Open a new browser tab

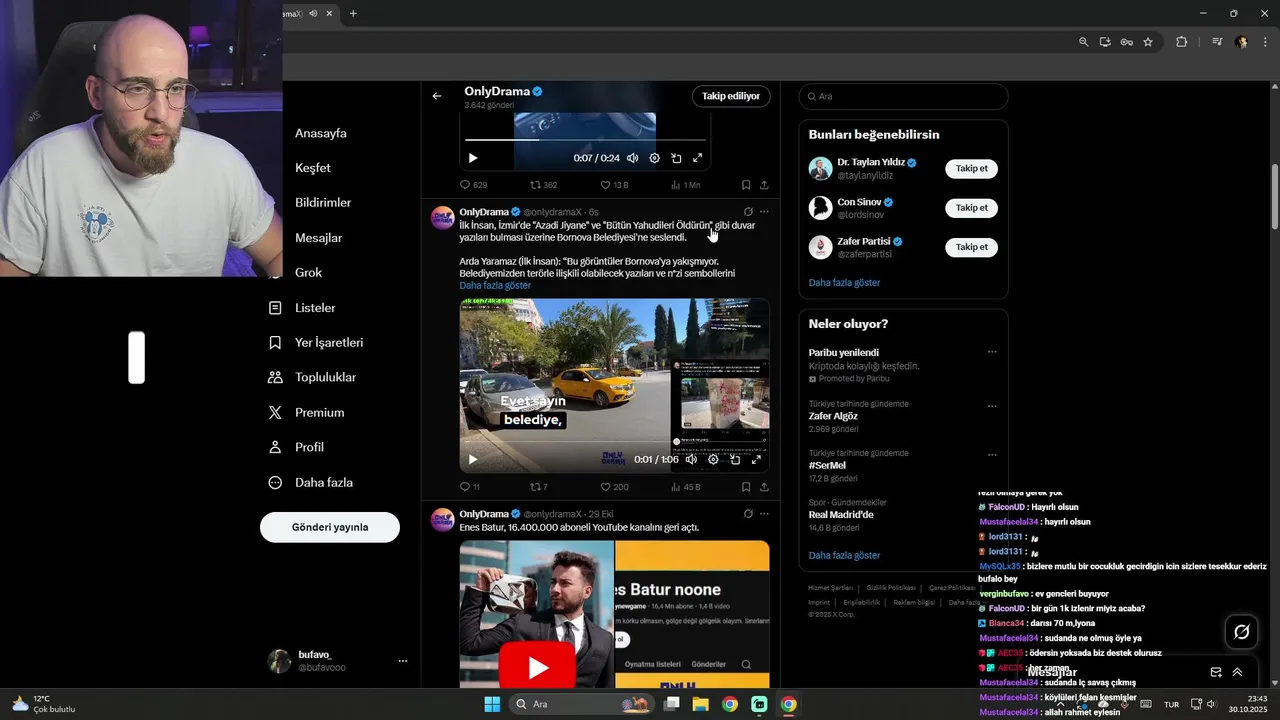click(x=353, y=13)
